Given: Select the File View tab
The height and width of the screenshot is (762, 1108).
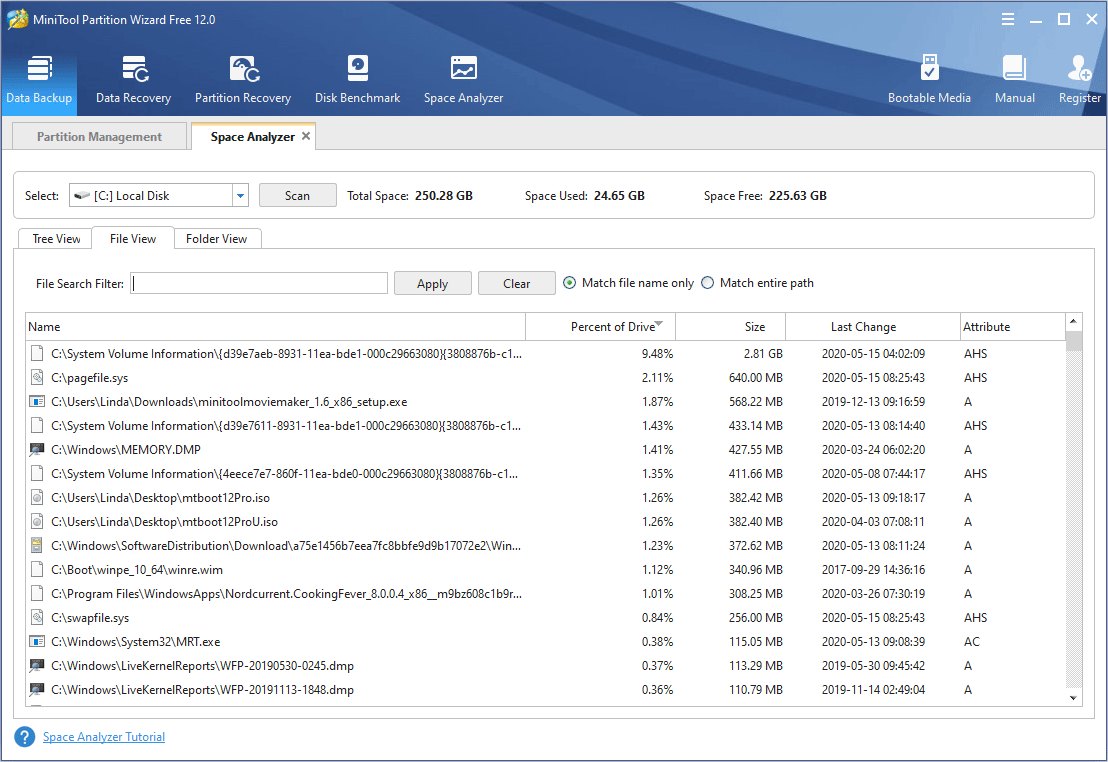Looking at the screenshot, I should pyautogui.click(x=133, y=239).
